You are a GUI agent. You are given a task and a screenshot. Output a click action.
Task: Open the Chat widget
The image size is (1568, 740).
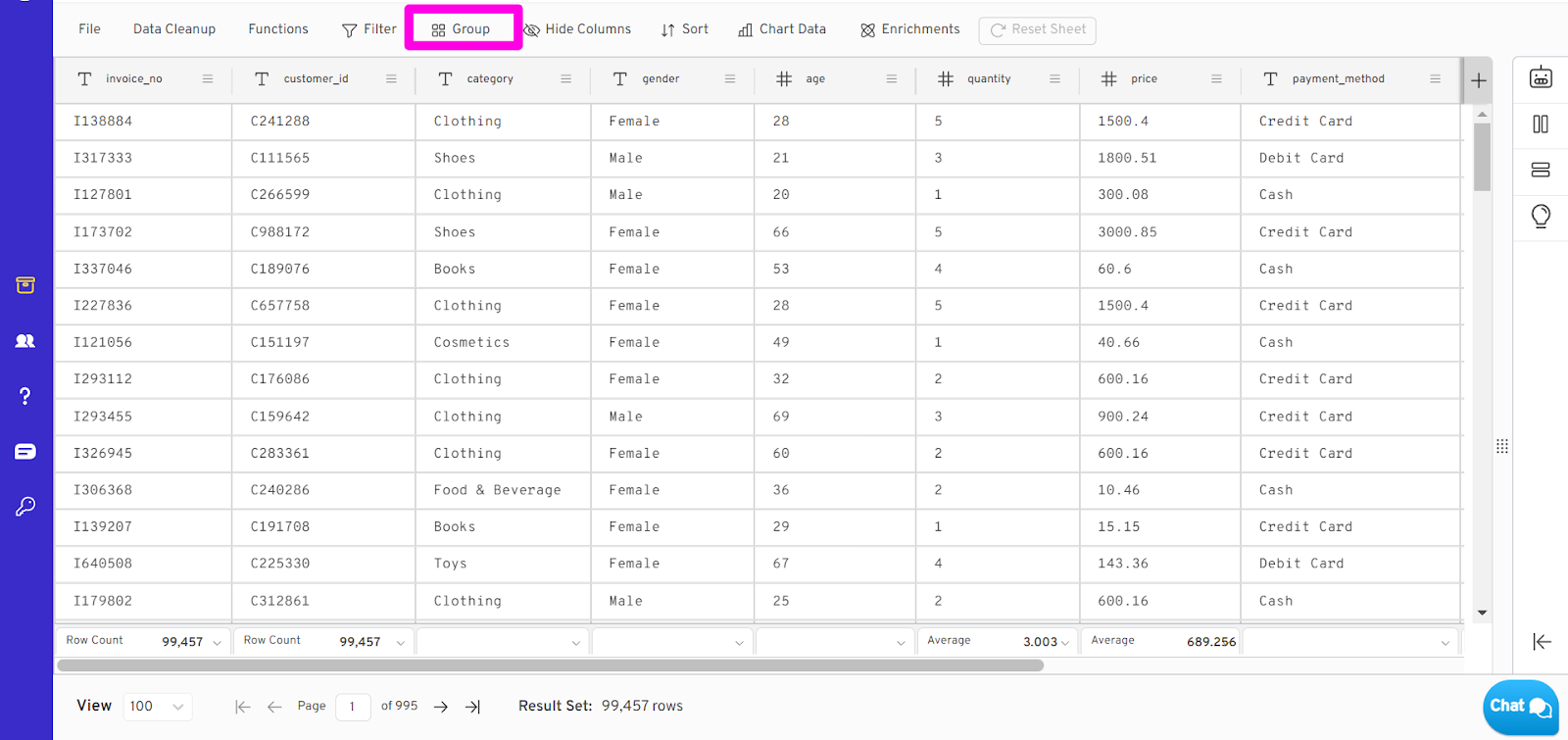(x=1520, y=707)
